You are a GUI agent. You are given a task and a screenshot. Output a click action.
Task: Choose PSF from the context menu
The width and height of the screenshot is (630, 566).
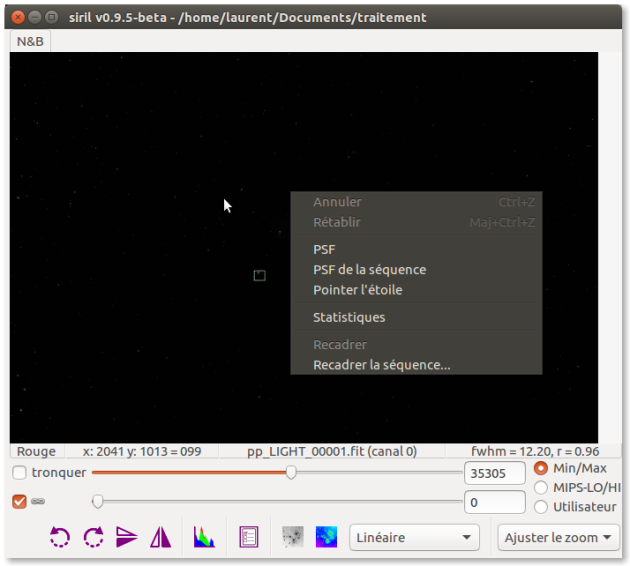tap(324, 250)
